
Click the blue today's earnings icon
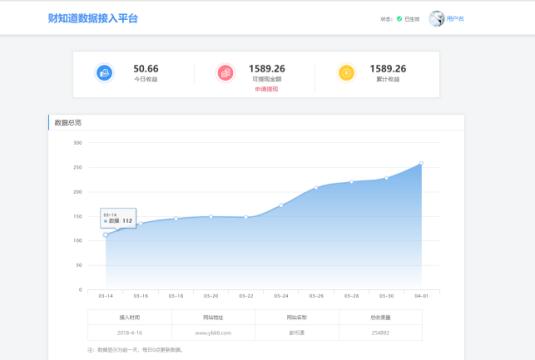click(104, 73)
